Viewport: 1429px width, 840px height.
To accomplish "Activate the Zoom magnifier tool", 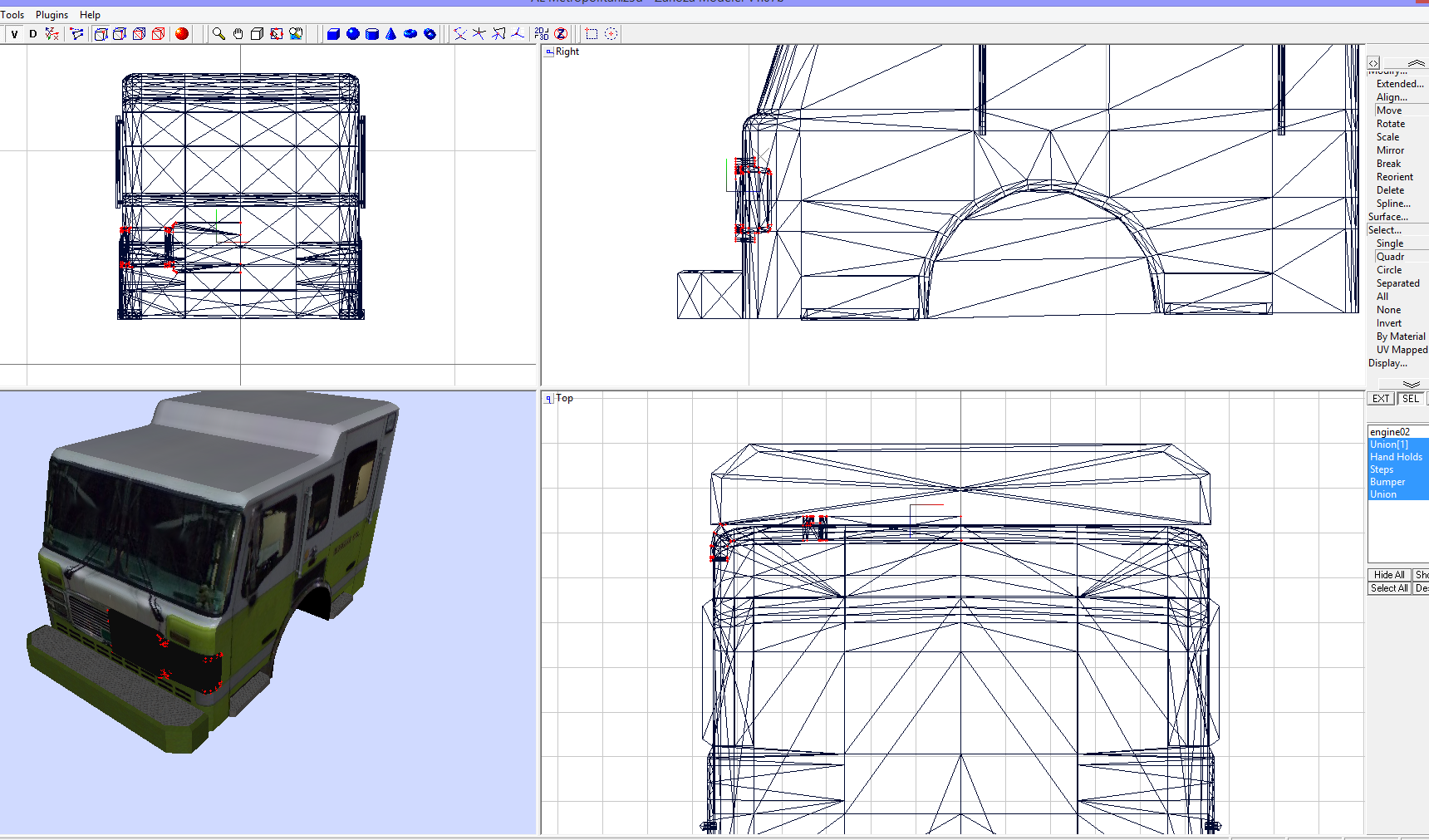I will pyautogui.click(x=219, y=34).
